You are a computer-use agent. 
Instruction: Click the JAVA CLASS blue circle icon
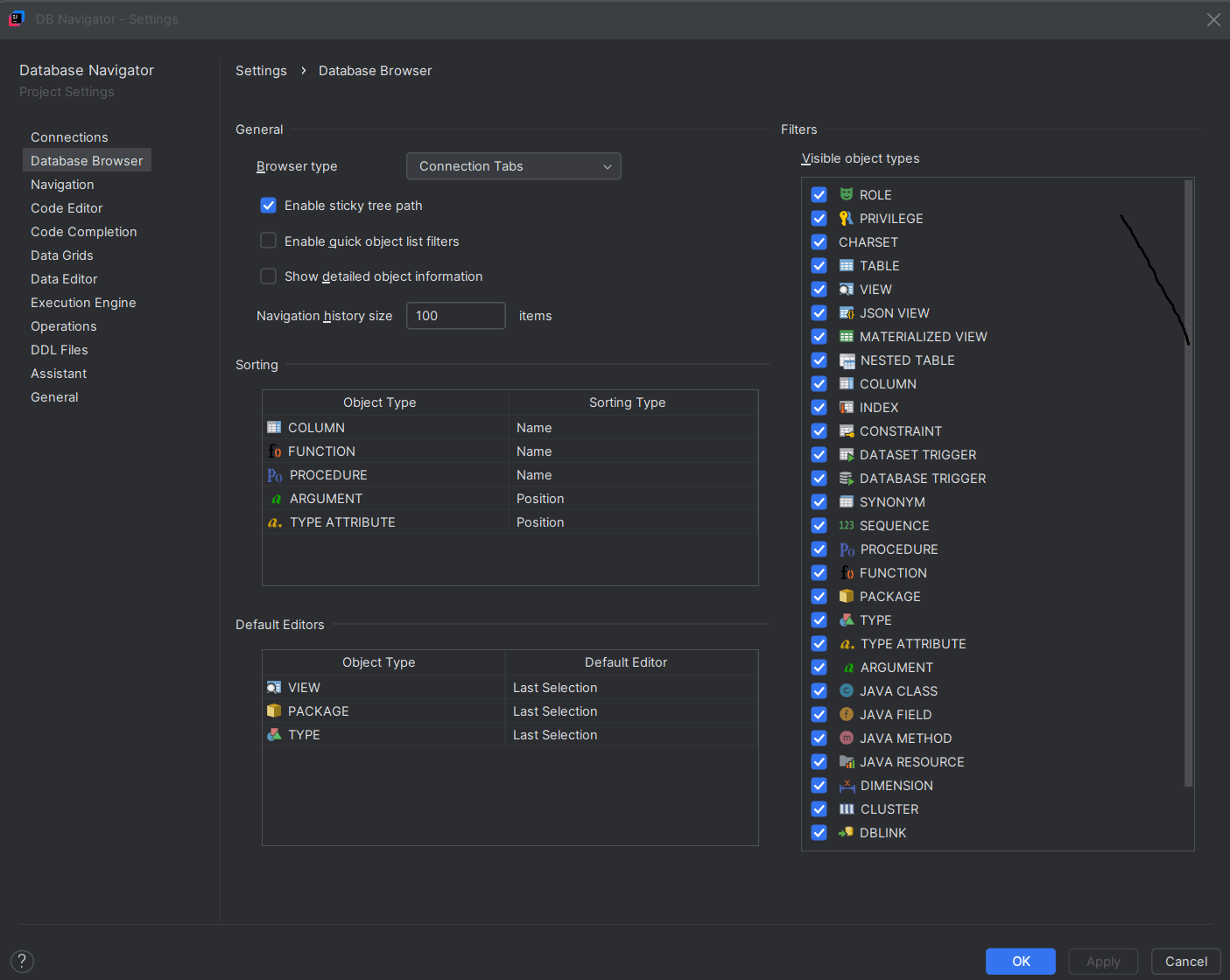pyautogui.click(x=847, y=690)
